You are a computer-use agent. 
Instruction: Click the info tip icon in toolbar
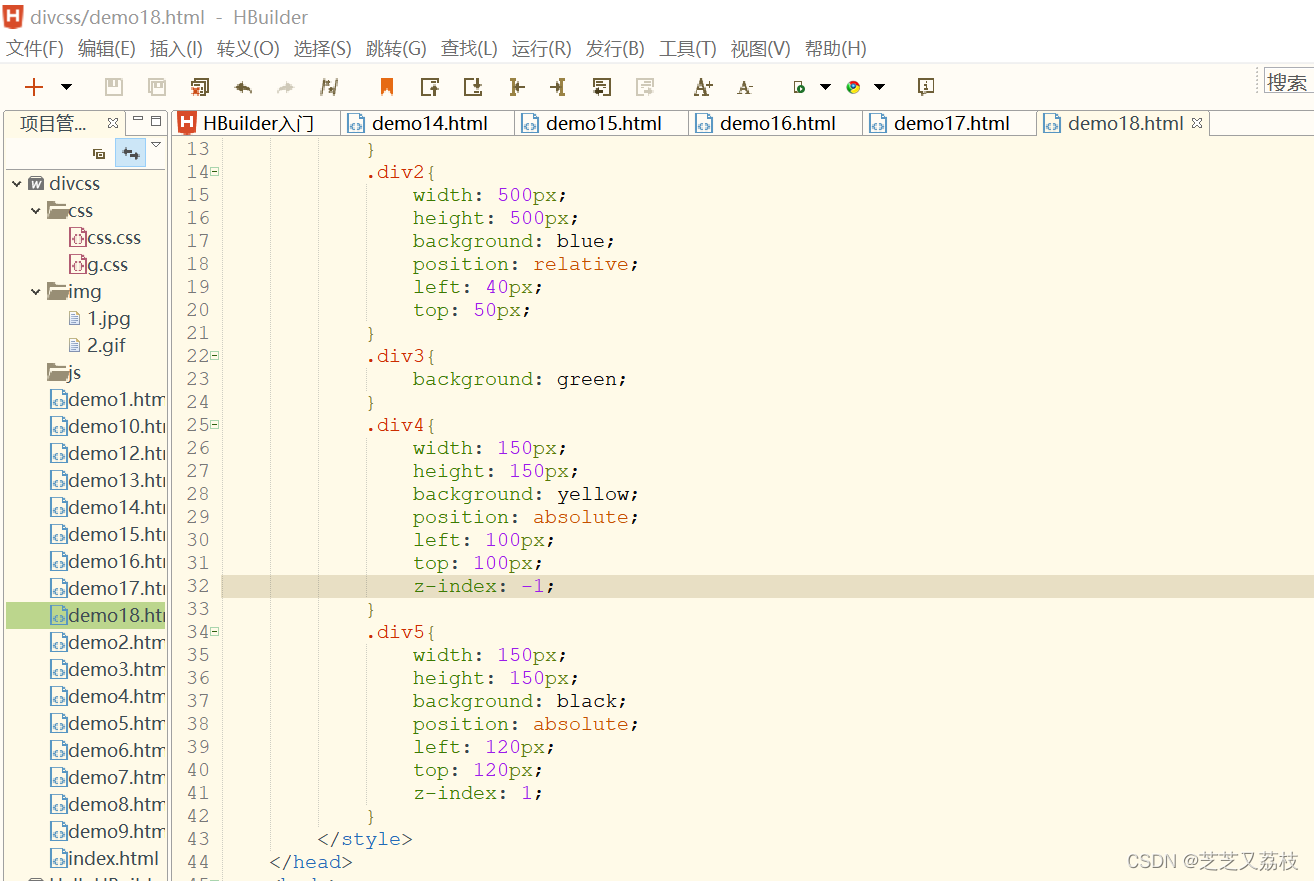[926, 87]
